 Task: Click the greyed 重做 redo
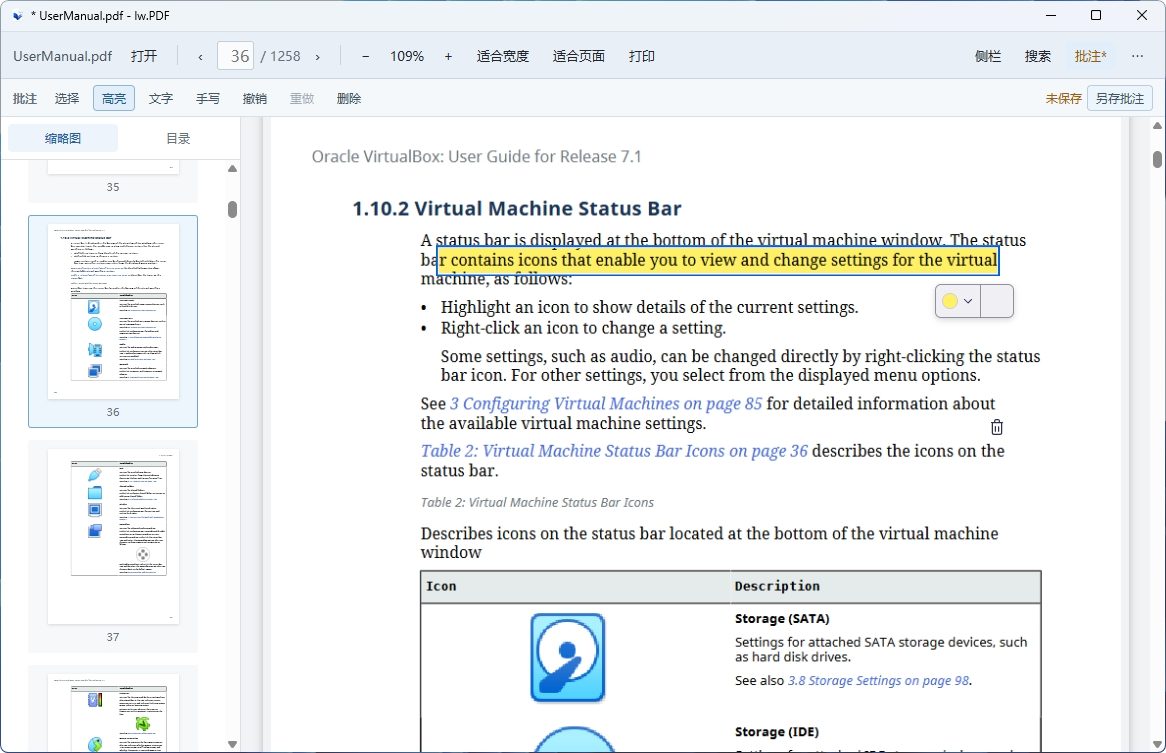pyautogui.click(x=302, y=98)
